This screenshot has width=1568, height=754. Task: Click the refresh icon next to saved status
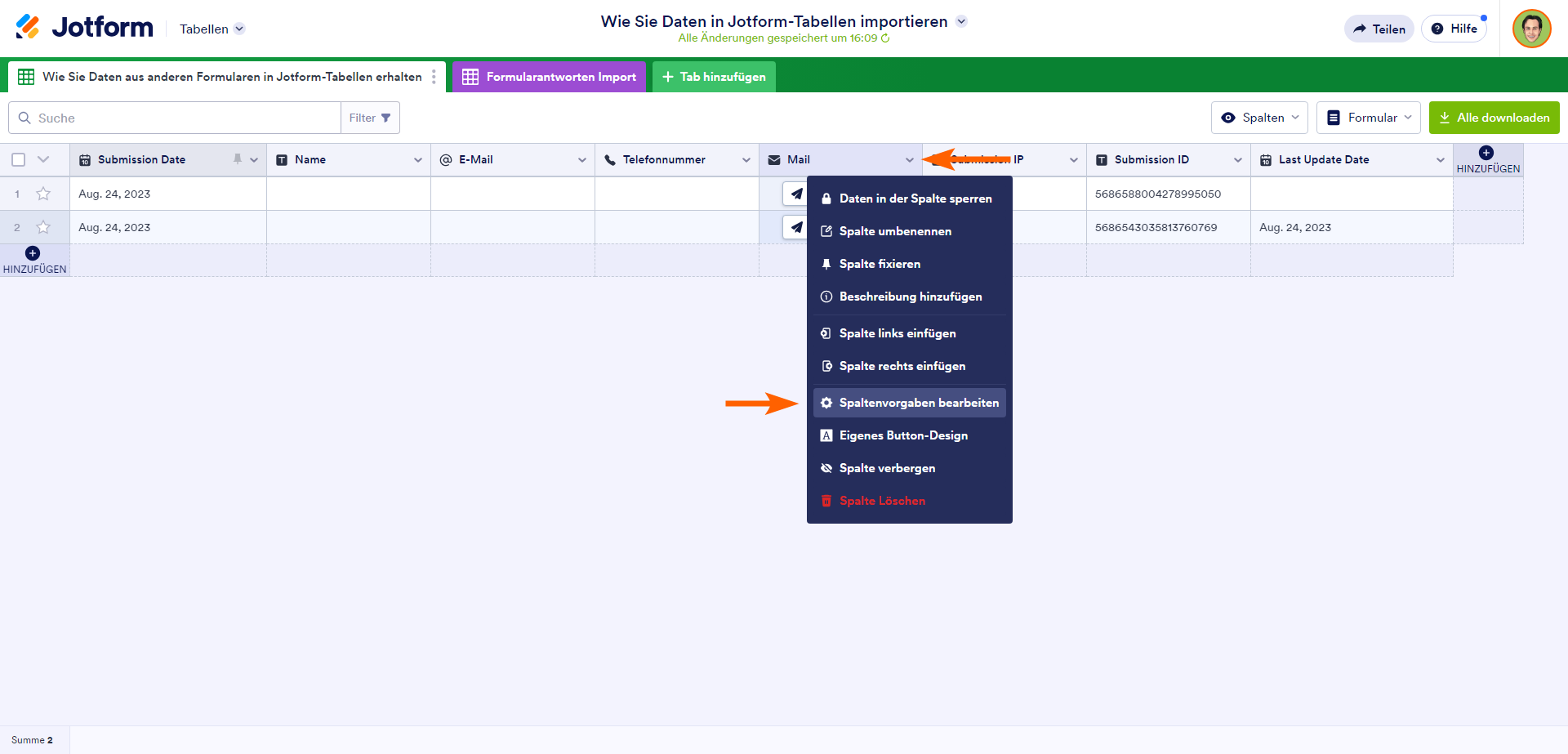click(x=885, y=38)
